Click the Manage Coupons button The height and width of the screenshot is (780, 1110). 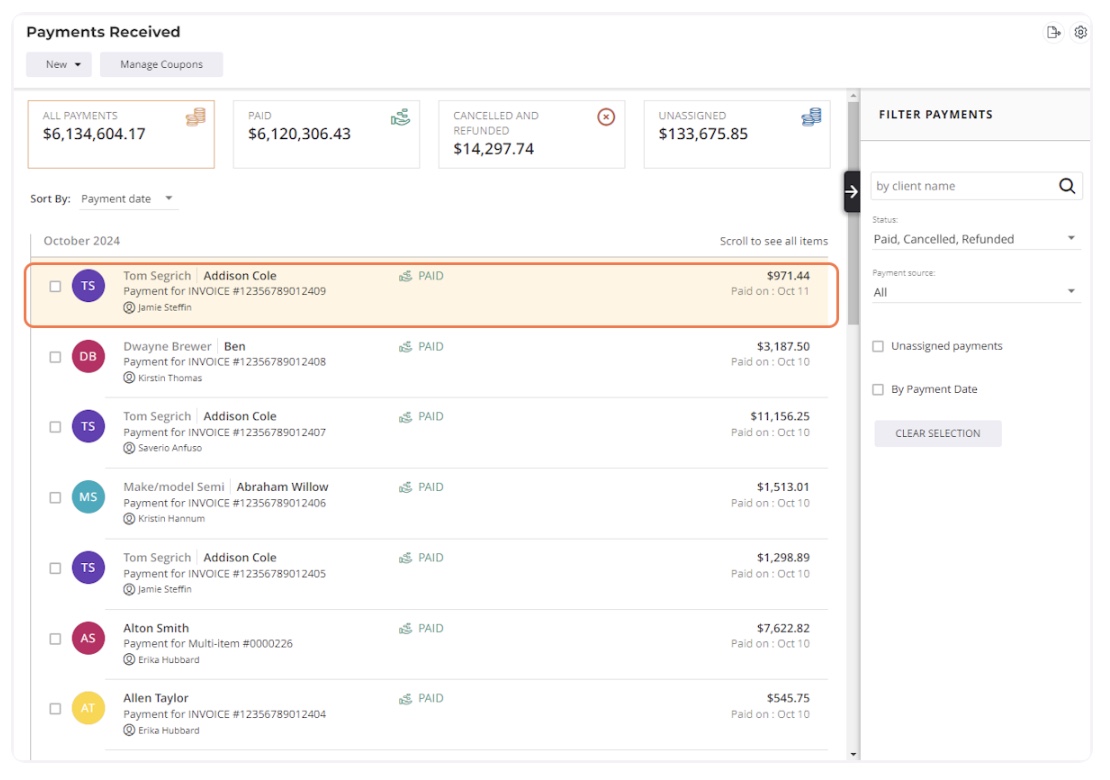pos(161,64)
